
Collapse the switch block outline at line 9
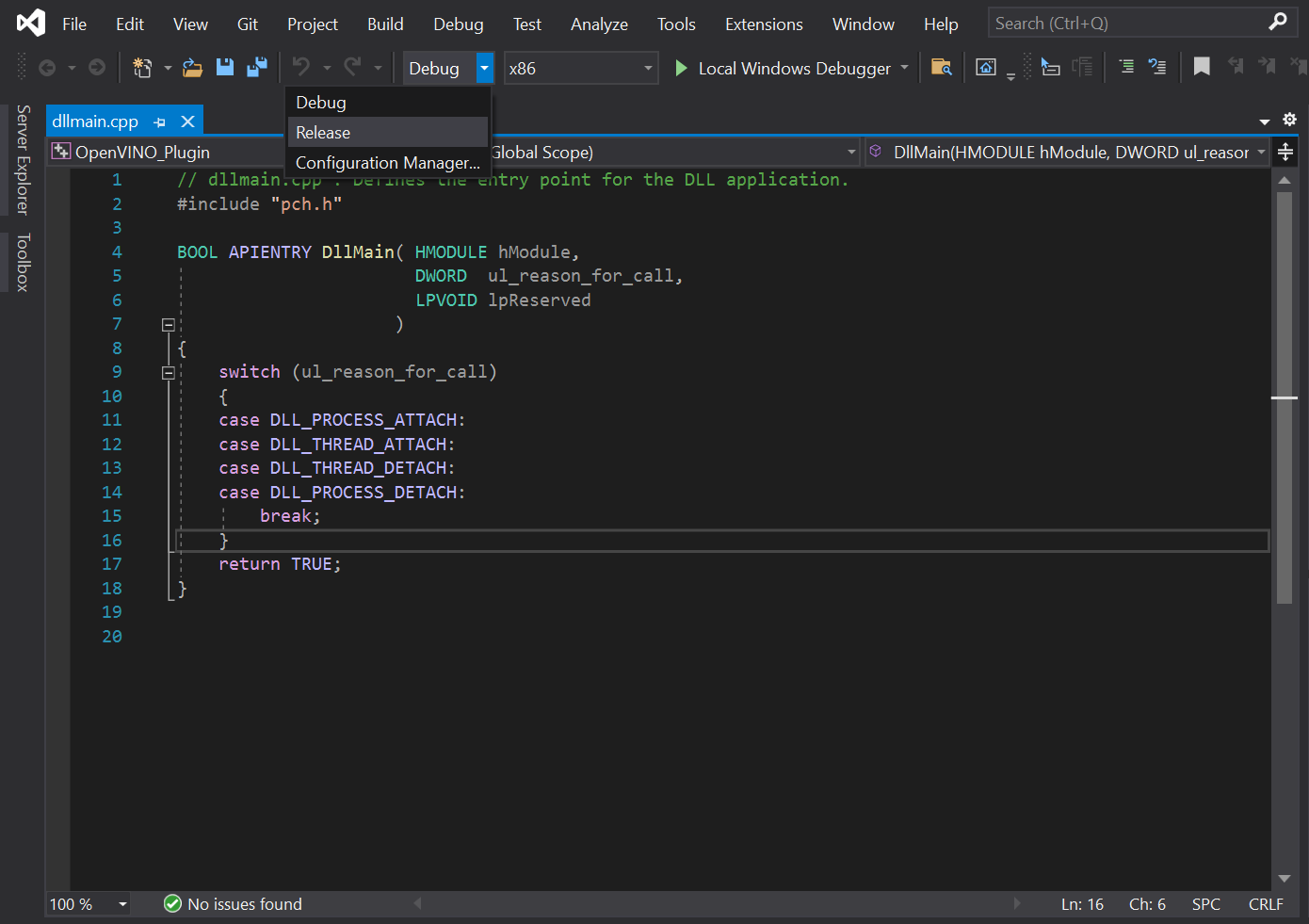coord(169,373)
